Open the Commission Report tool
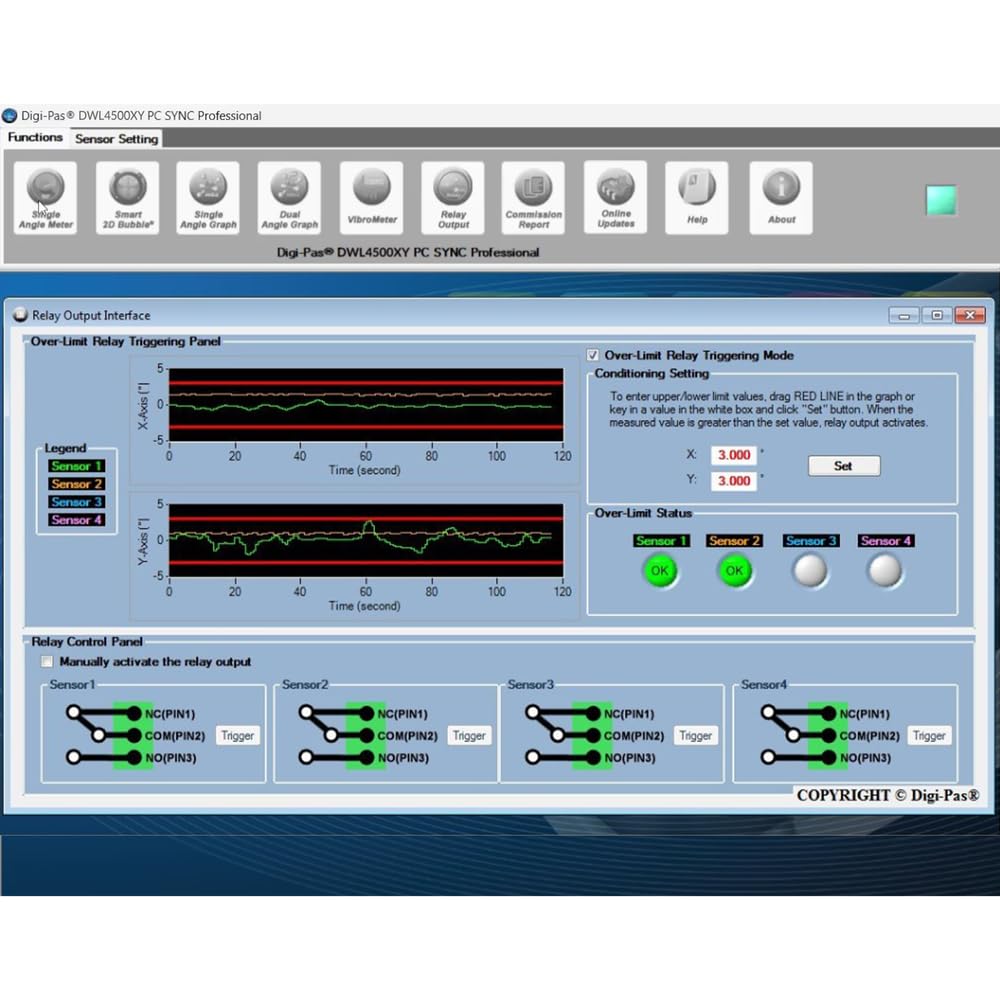 (533, 198)
